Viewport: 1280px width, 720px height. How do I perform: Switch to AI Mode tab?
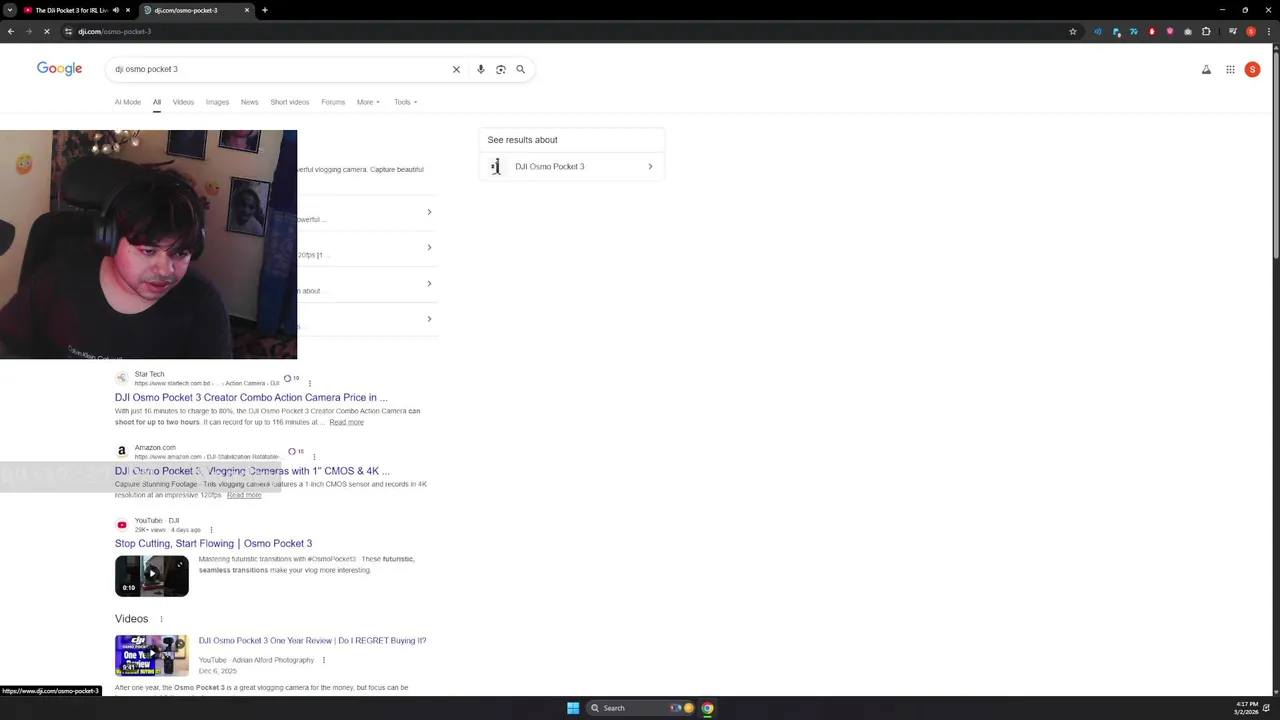[128, 102]
